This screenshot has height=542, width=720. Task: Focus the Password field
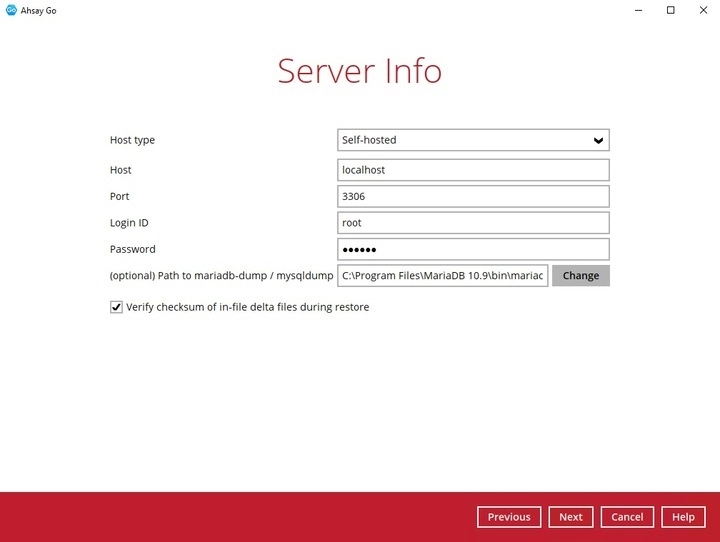click(473, 249)
